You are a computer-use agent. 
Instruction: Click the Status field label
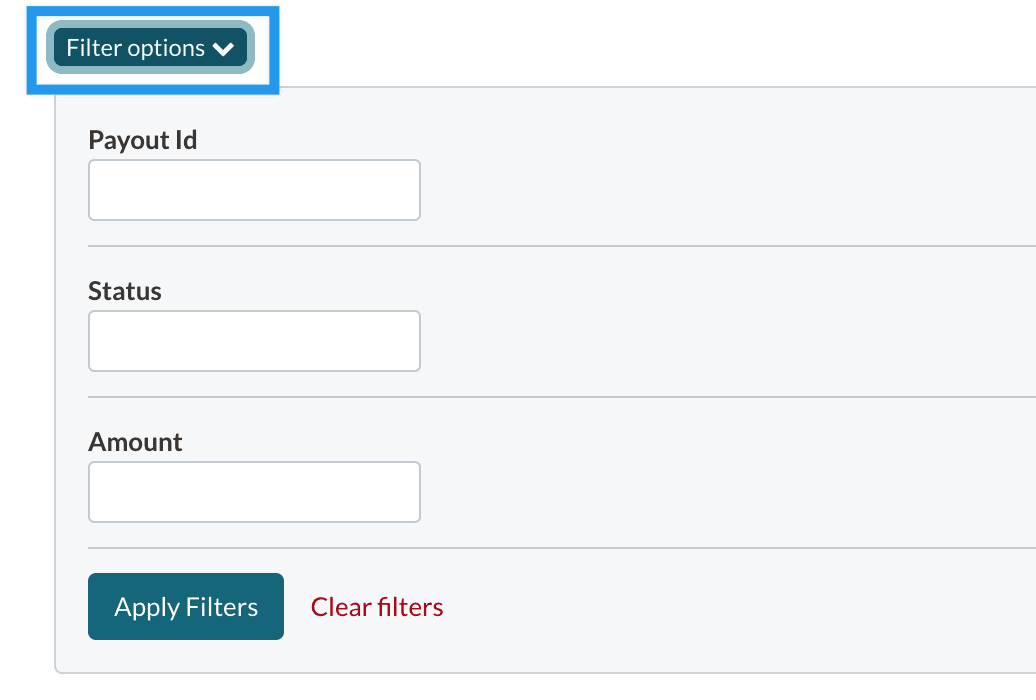point(125,291)
